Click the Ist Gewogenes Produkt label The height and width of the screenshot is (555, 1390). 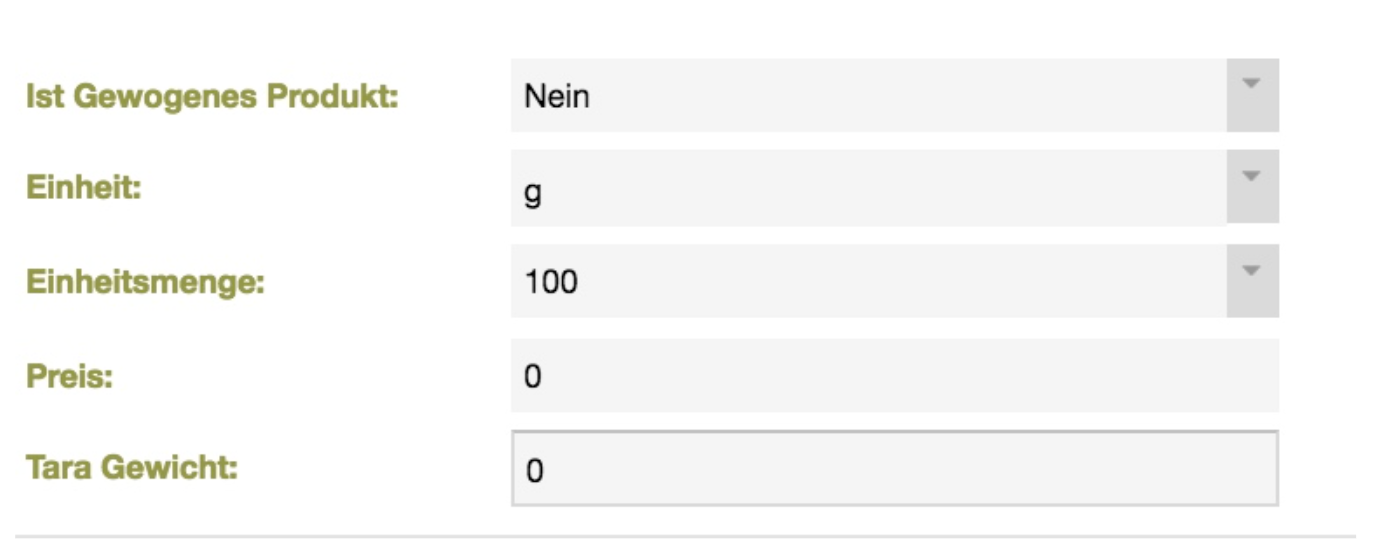(x=212, y=98)
